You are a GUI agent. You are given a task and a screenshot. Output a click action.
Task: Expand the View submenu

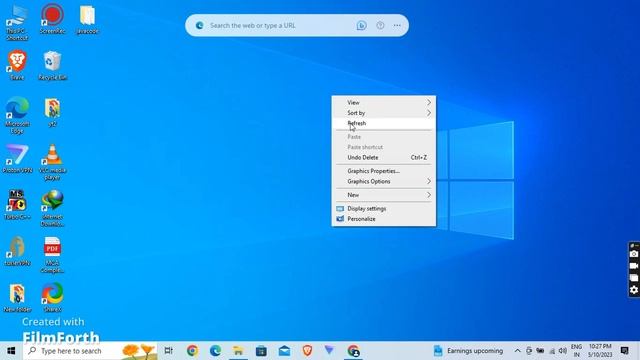coord(384,102)
